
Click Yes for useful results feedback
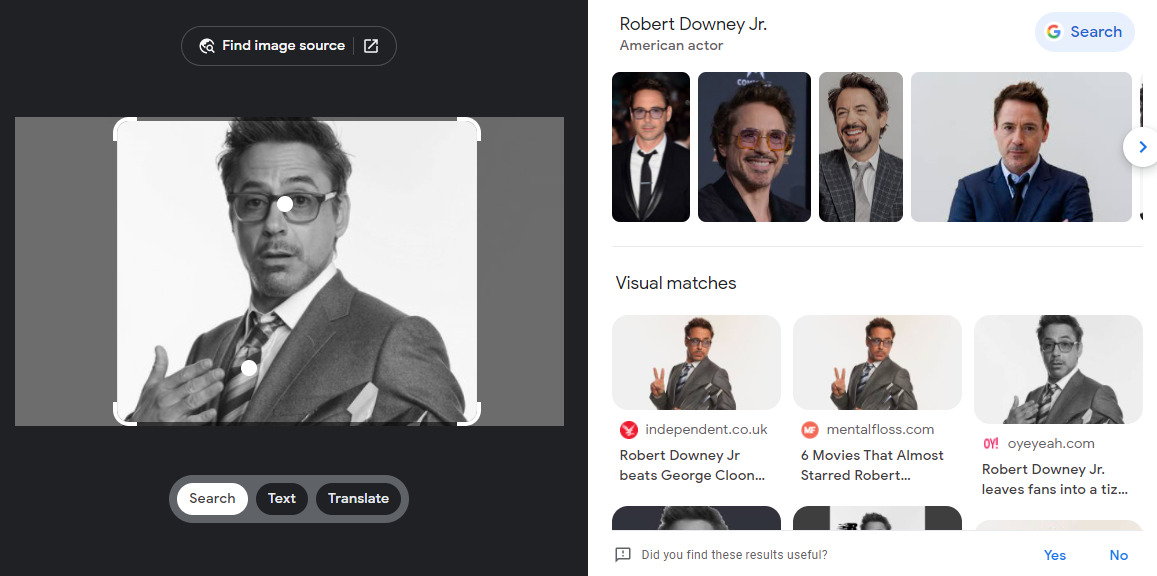pyautogui.click(x=1055, y=555)
